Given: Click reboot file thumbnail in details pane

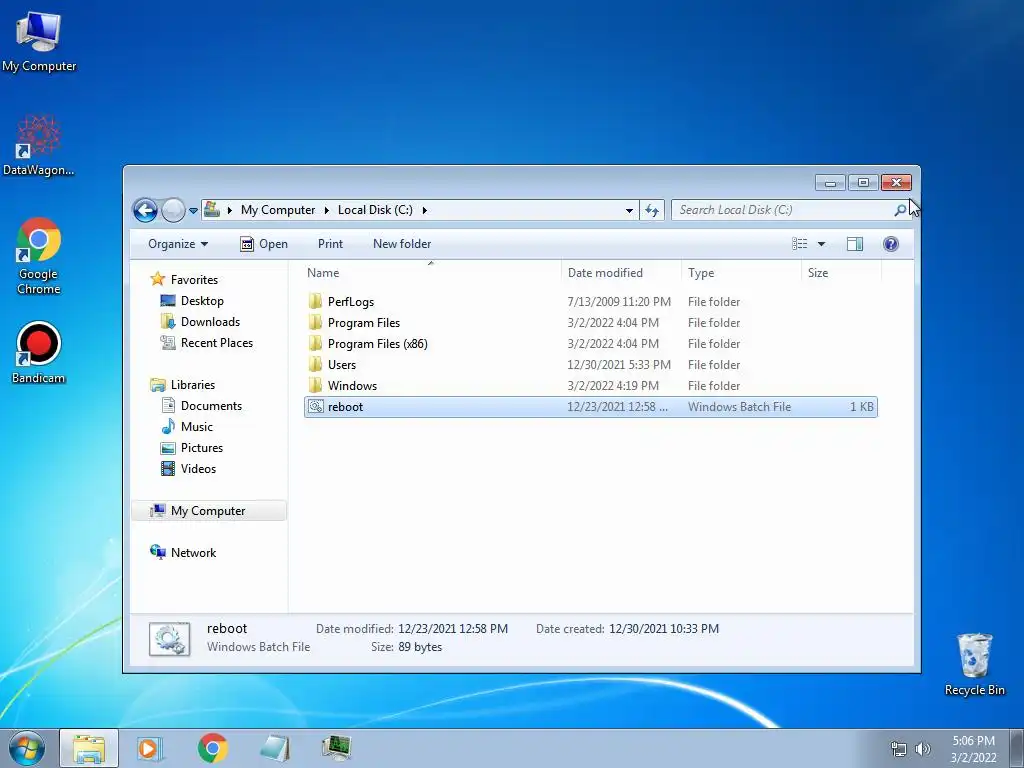Looking at the screenshot, I should click(x=170, y=638).
